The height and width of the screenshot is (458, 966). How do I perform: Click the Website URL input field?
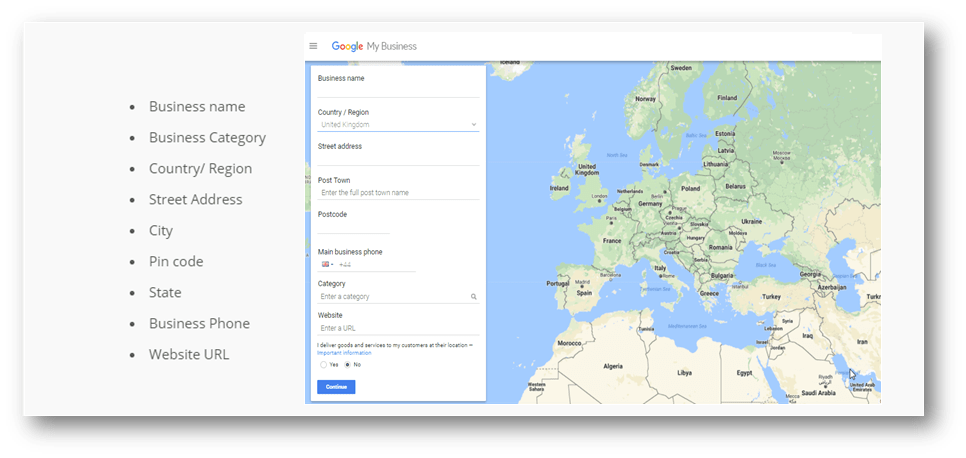397,328
